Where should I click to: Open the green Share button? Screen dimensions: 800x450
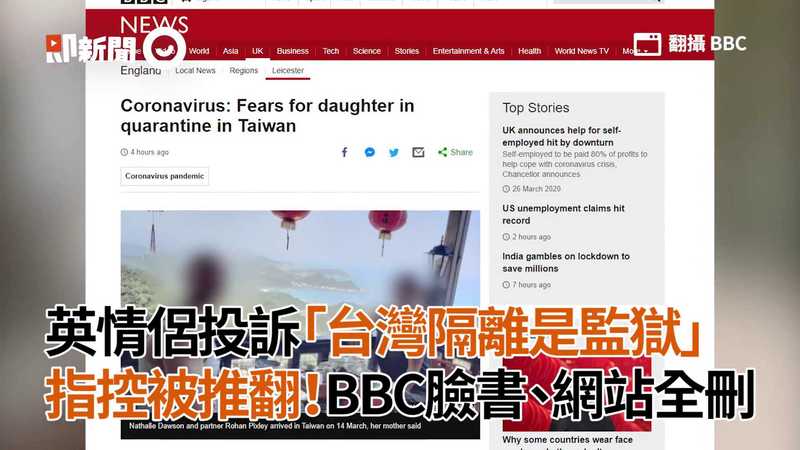coord(455,152)
